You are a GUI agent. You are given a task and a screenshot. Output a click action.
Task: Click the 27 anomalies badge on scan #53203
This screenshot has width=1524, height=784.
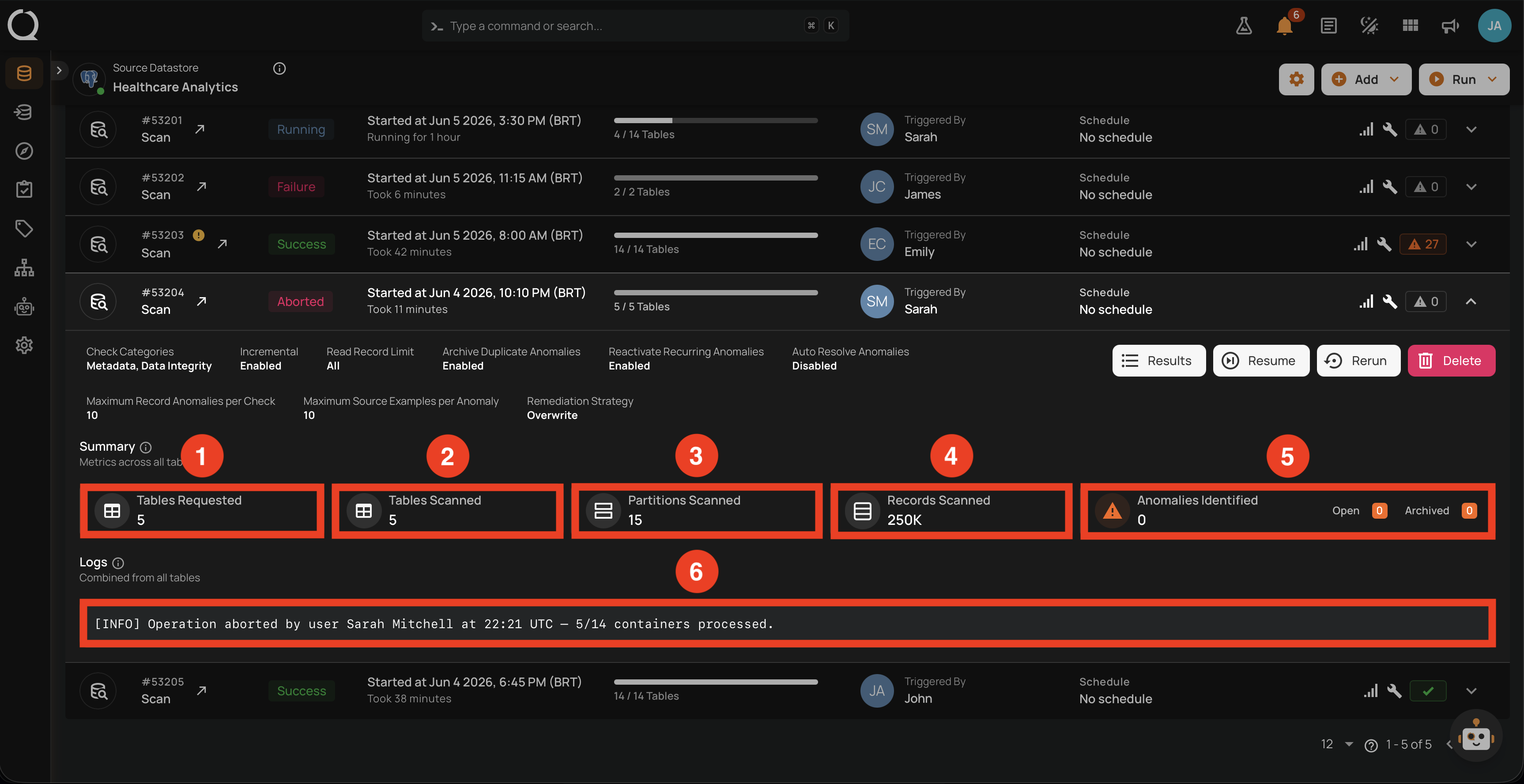(1423, 244)
